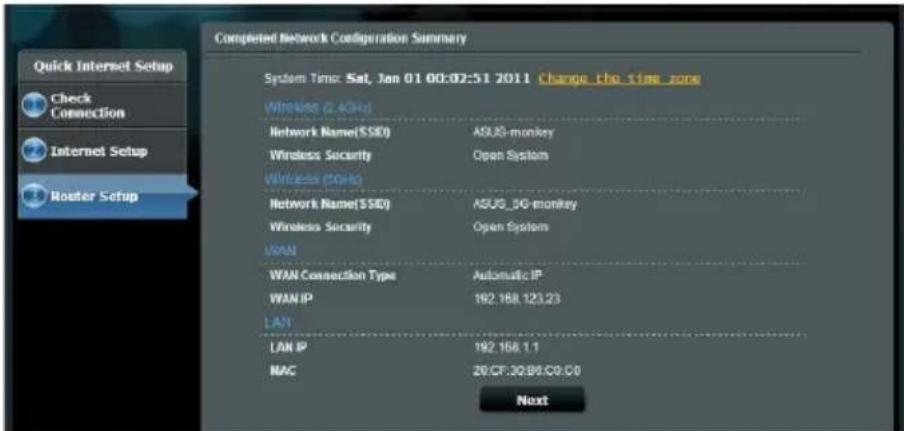Click the LAN IP value 192.168.1.1

pyautogui.click(x=506, y=347)
